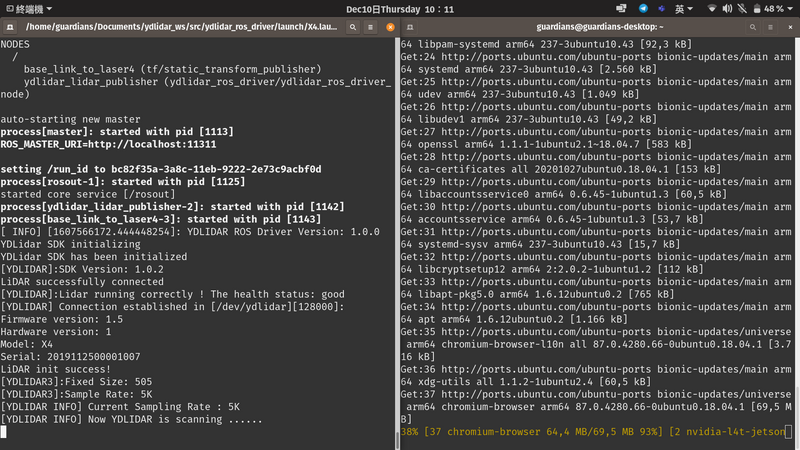Expand the system menu arrow beside battery
Screen dimensions: 800x450
click(790, 9)
